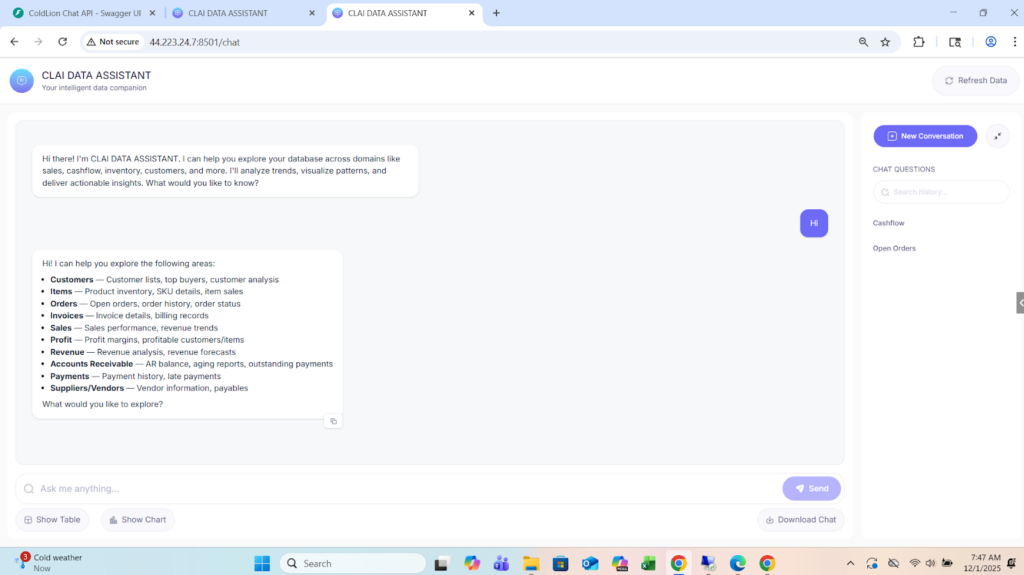Viewport: 1024px width, 575px height.
Task: Open the Chrome profile avatar icon
Action: point(990,42)
